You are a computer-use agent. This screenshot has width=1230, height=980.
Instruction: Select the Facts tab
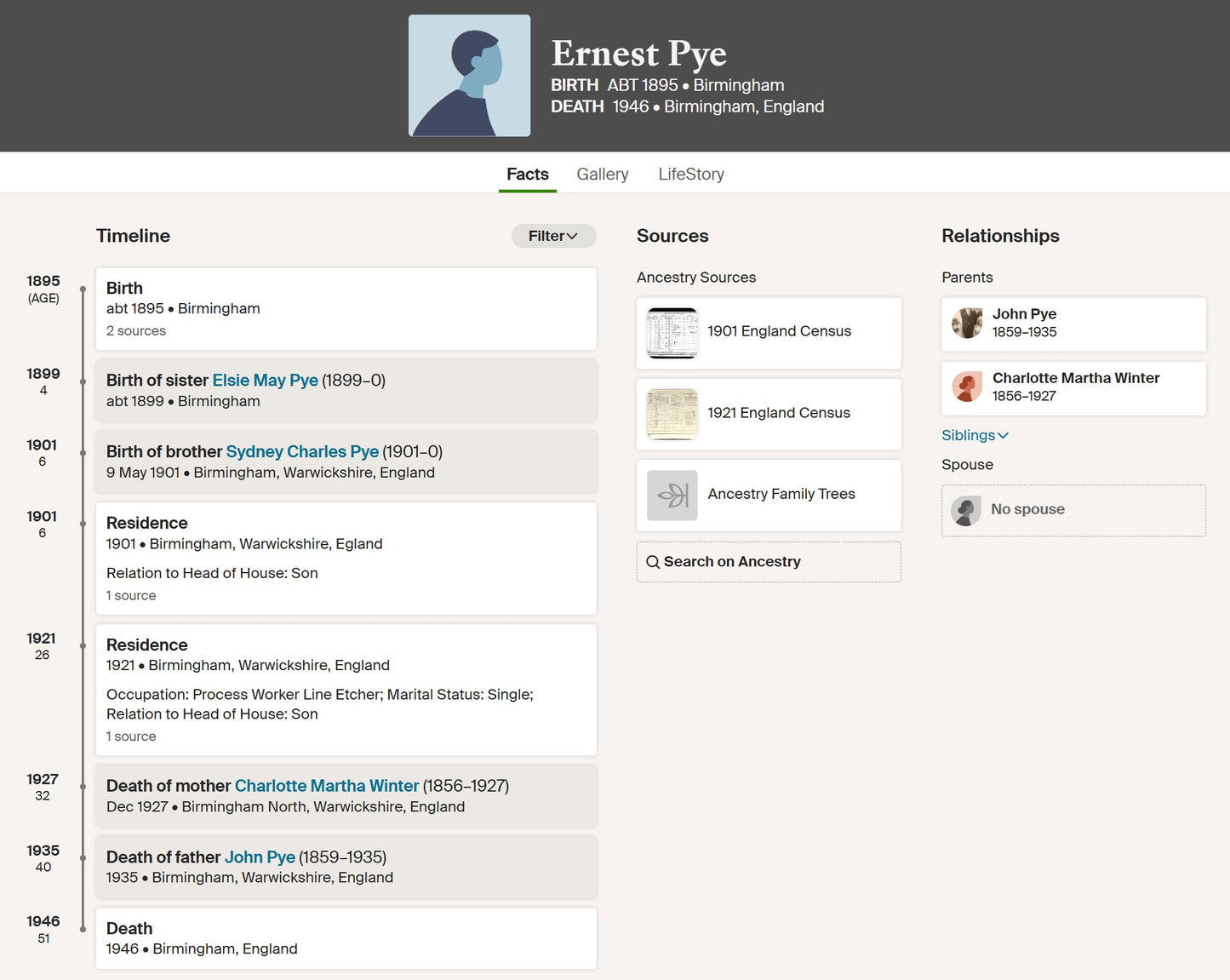click(x=527, y=175)
